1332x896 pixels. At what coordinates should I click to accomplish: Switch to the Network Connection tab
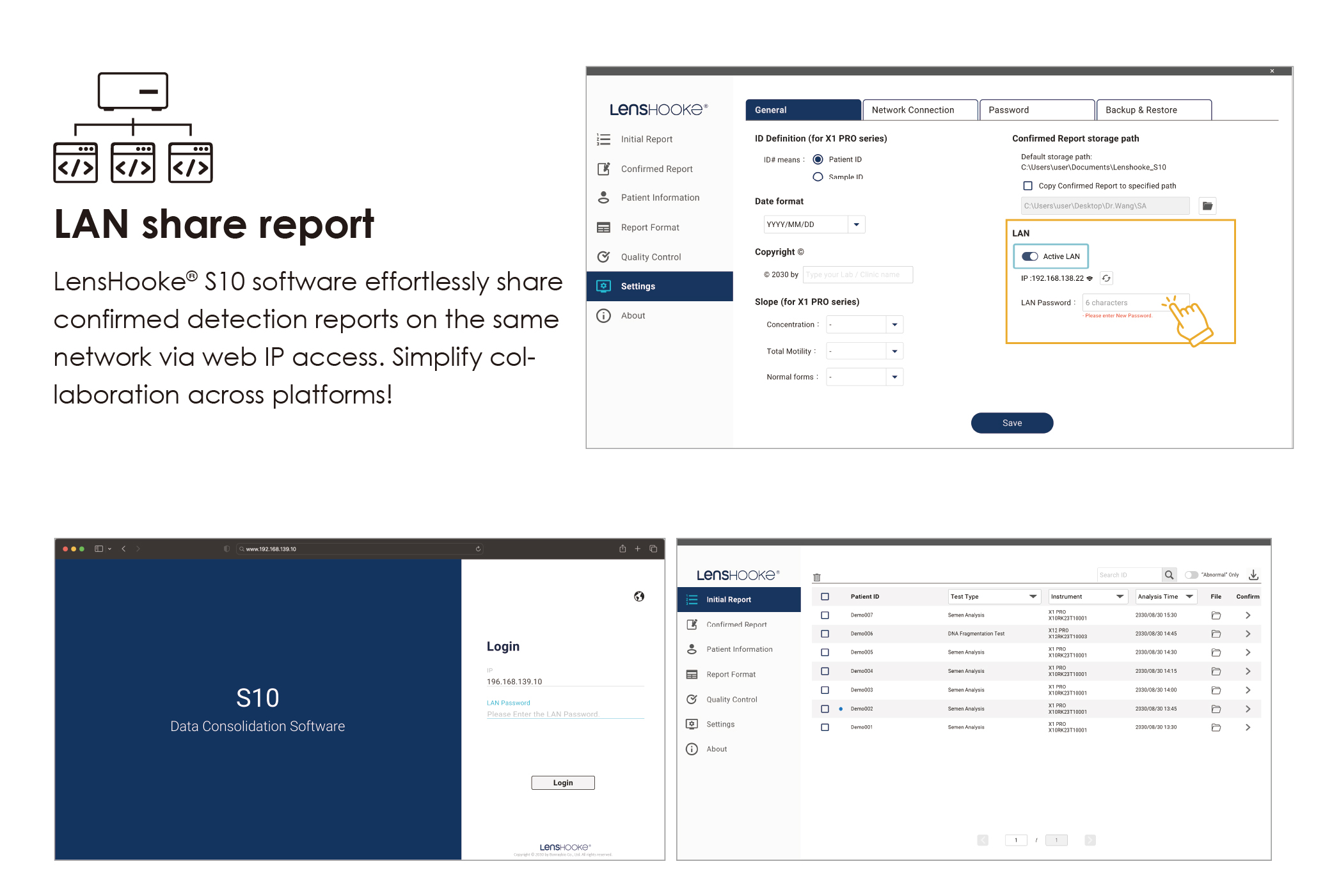pos(919,110)
